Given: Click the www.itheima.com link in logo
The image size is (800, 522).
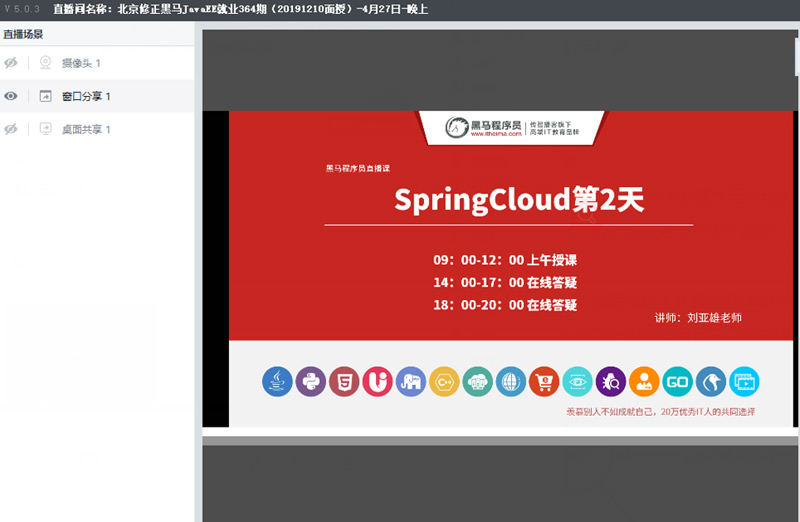Looking at the screenshot, I should click(x=496, y=134).
